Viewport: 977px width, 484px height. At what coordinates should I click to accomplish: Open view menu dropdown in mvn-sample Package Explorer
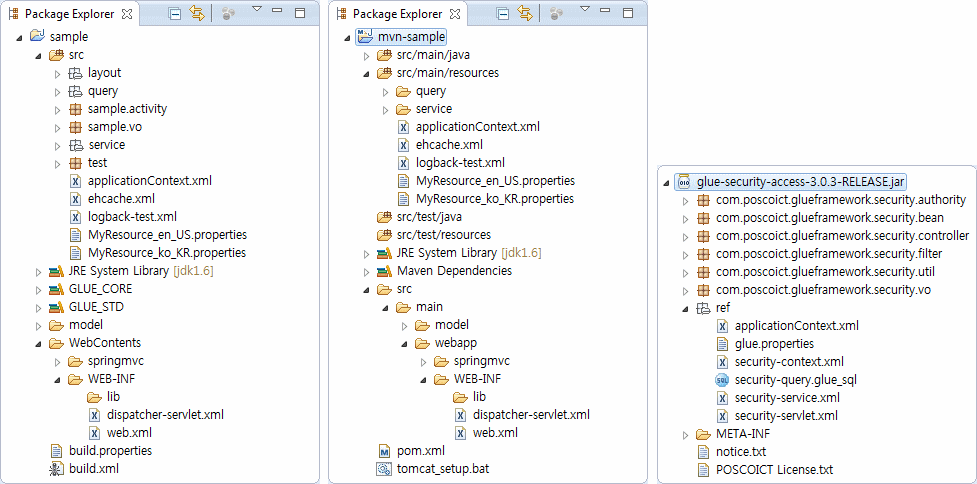click(584, 12)
